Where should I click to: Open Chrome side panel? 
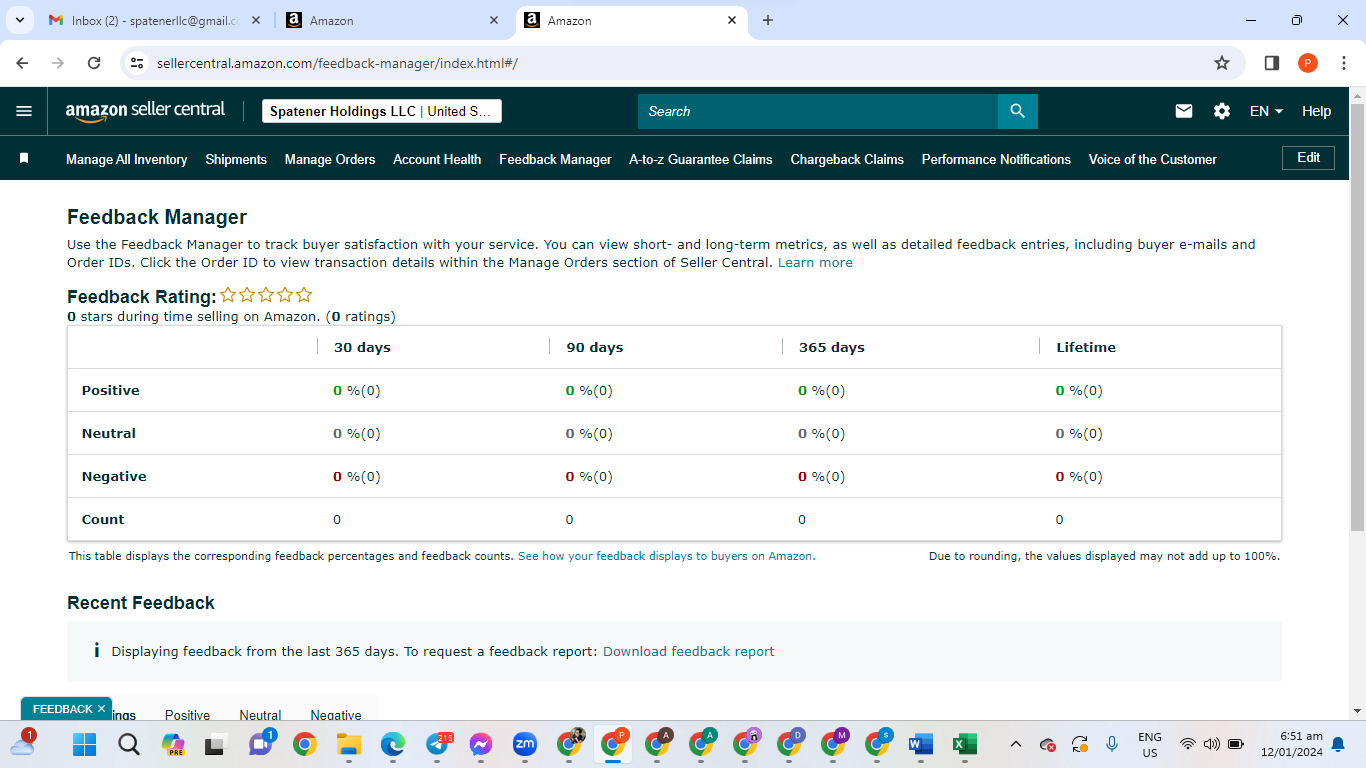(1272, 63)
